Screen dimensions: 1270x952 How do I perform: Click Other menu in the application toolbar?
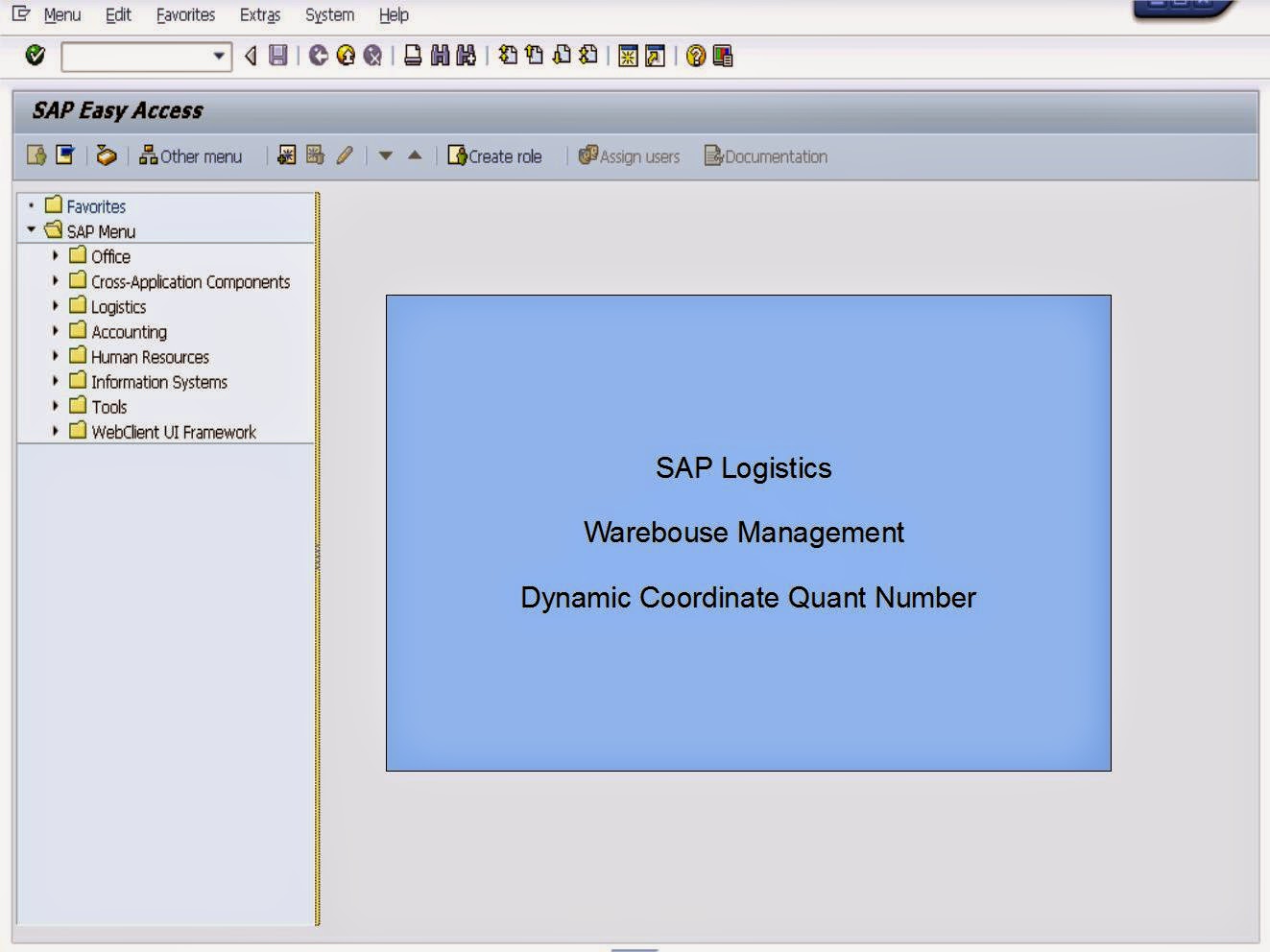(191, 155)
